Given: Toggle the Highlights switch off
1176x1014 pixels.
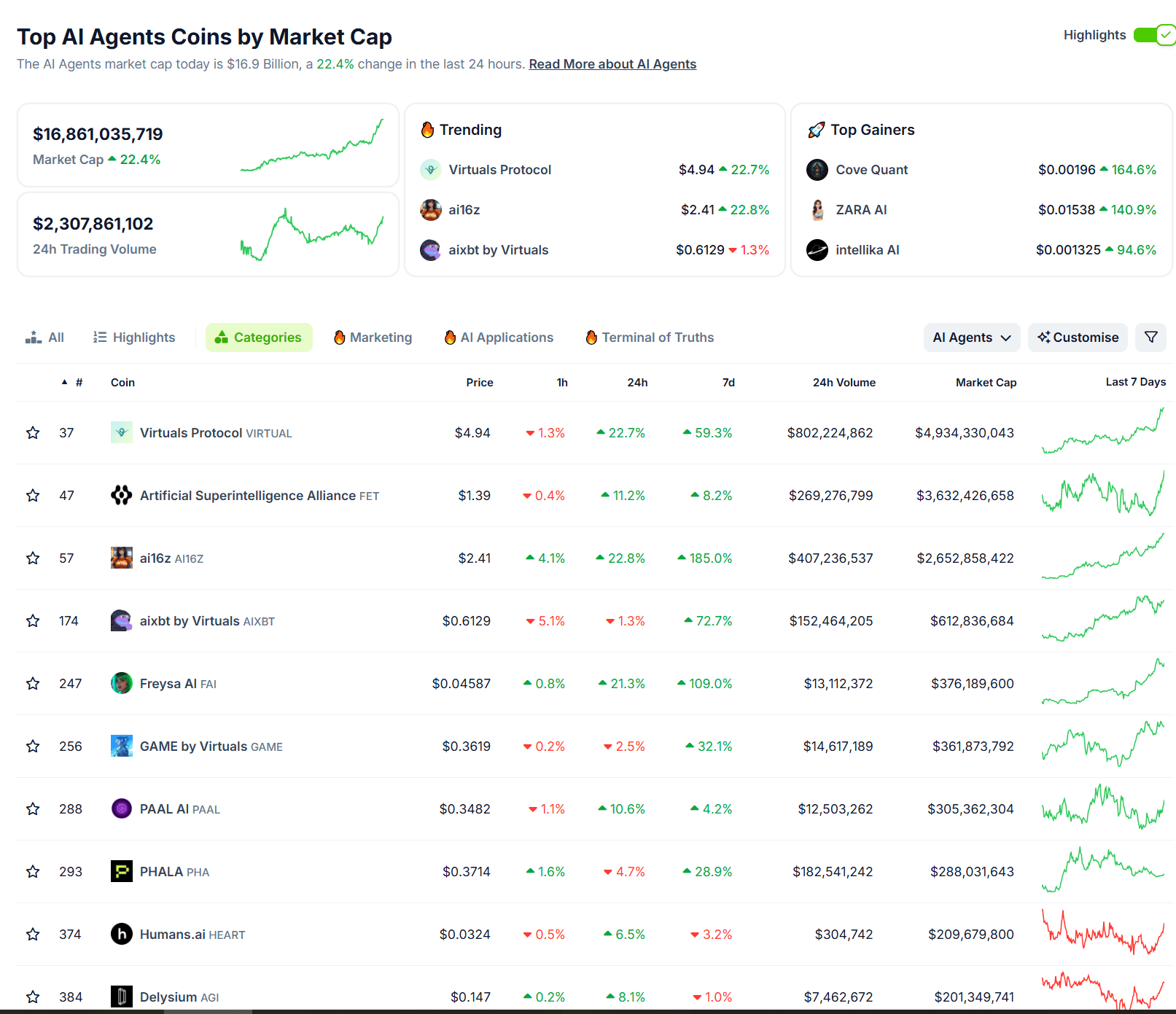Looking at the screenshot, I should [x=1155, y=35].
